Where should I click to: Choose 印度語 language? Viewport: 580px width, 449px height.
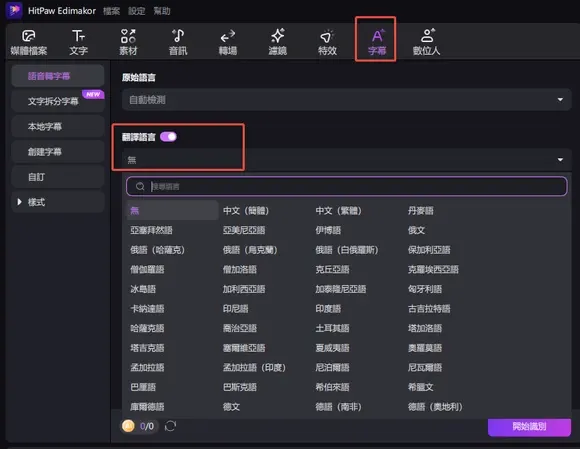(x=328, y=308)
